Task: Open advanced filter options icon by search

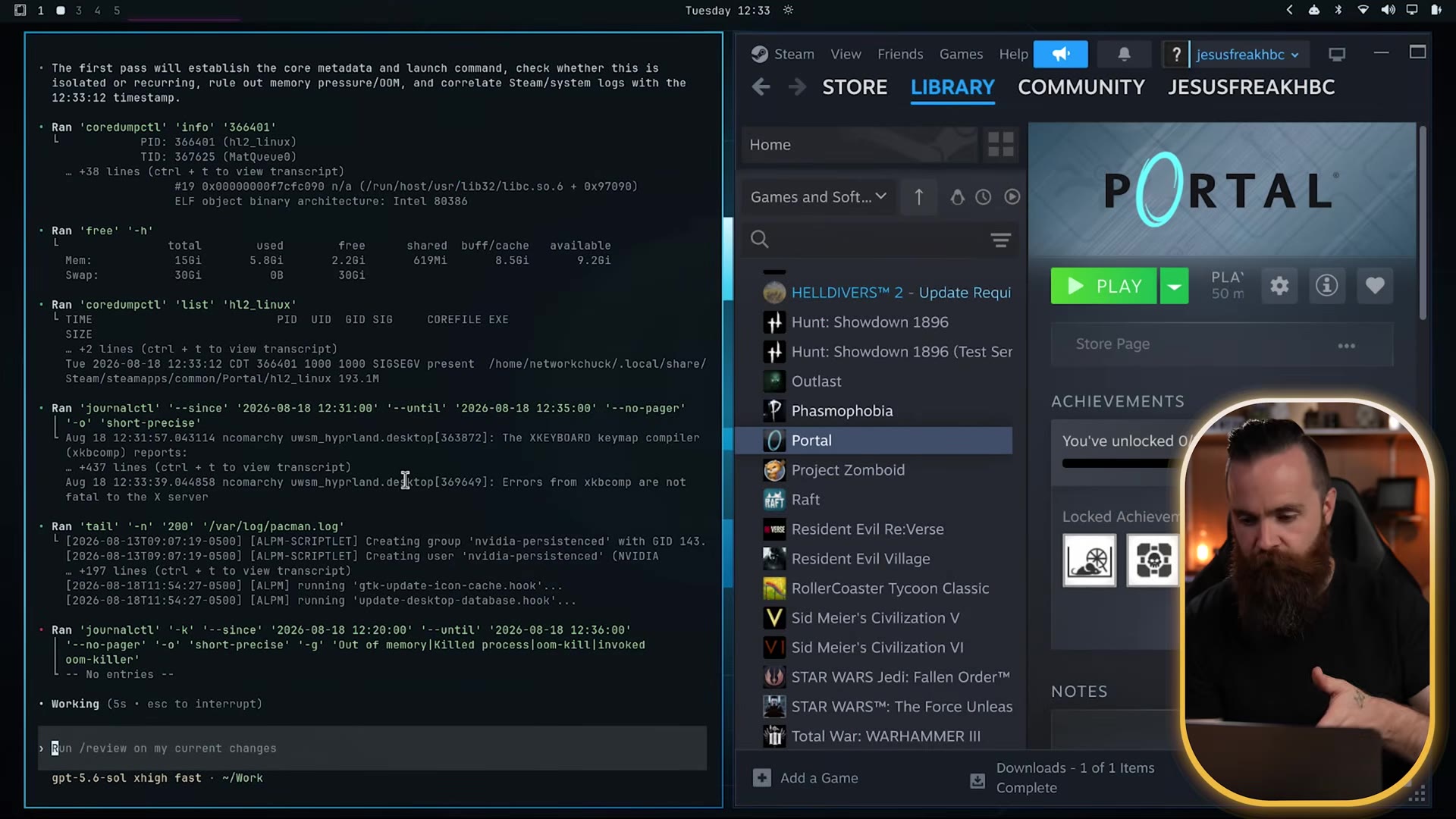Action: pos(1000,240)
